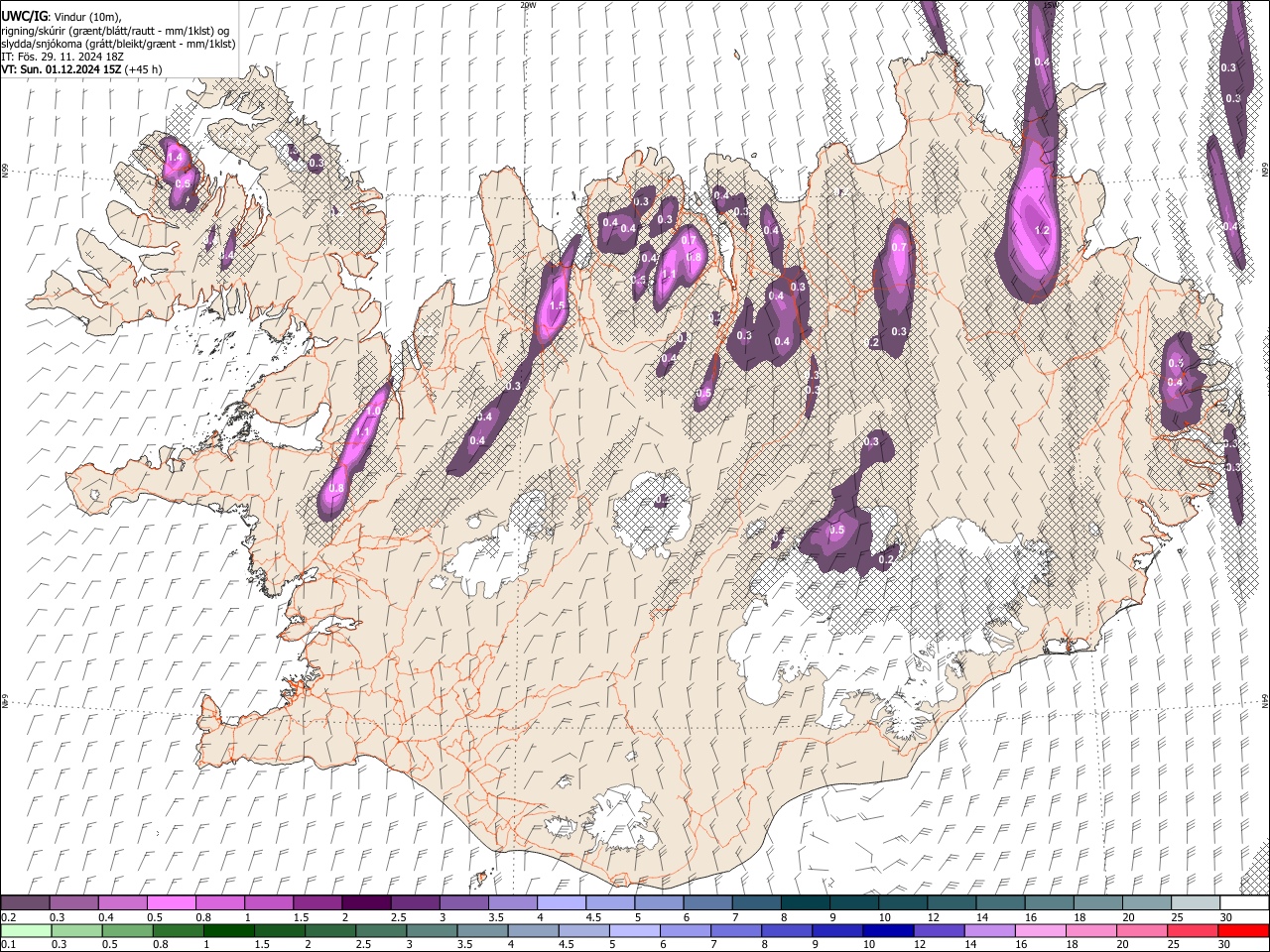Select the pale green 0.1 swatch in lower rain legend
The image size is (1270, 952).
26,931
